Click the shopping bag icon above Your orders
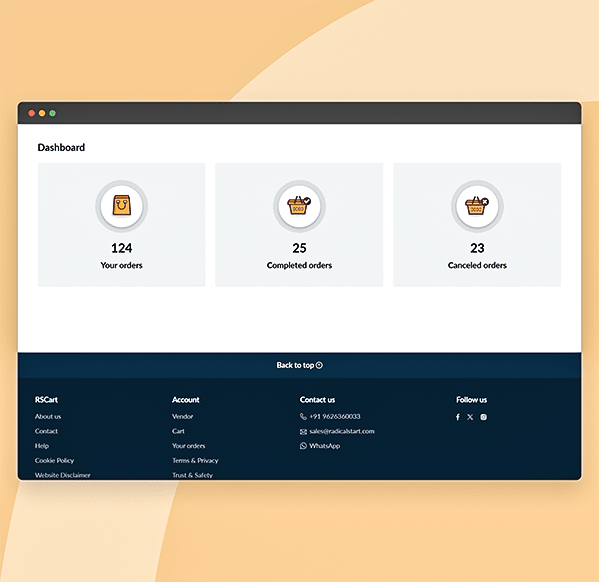 (121, 206)
